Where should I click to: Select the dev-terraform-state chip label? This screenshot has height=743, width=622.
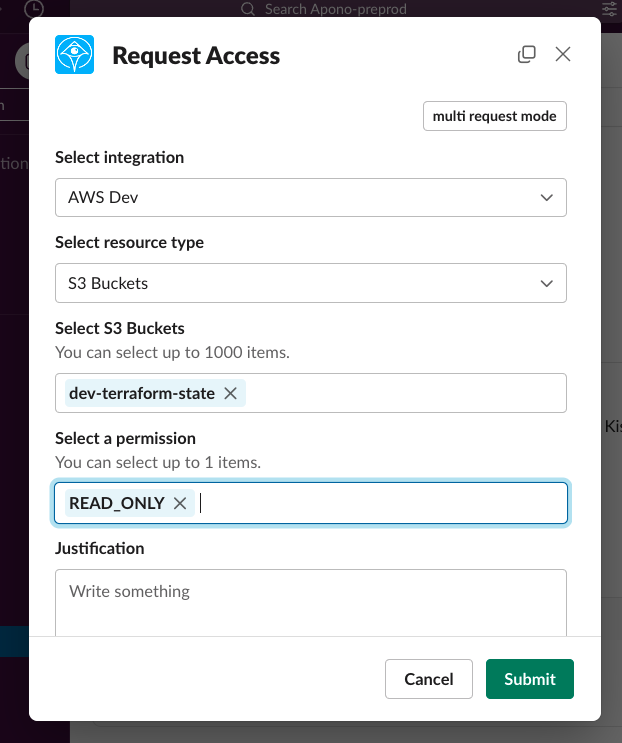click(142, 393)
